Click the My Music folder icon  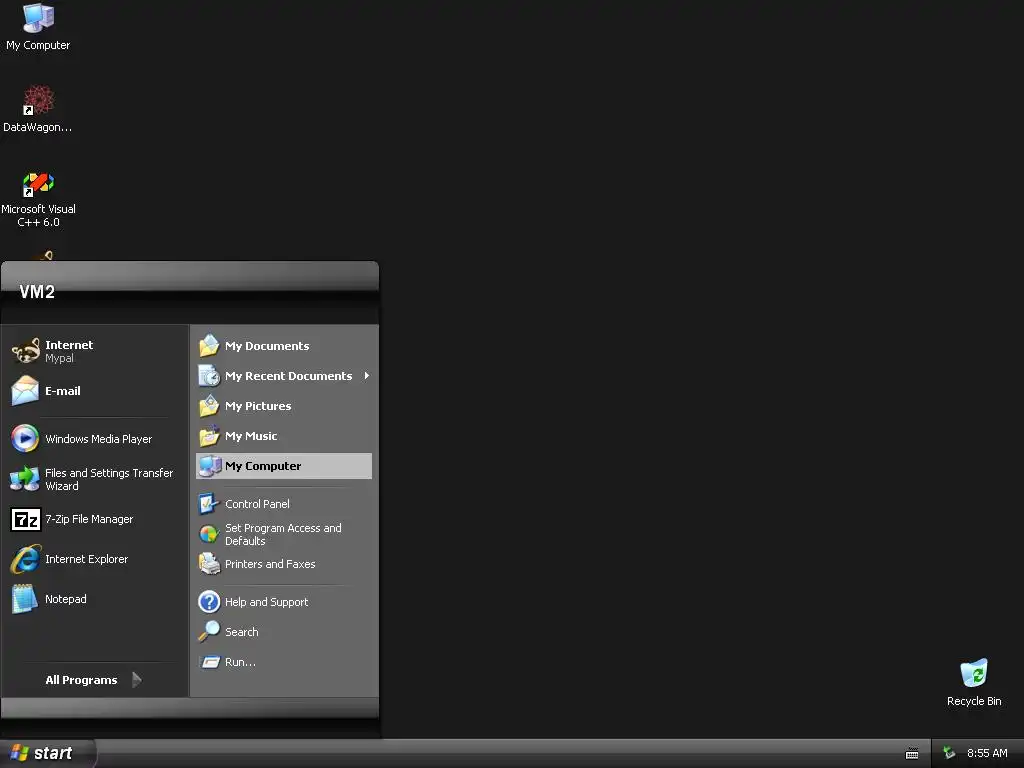click(209, 436)
